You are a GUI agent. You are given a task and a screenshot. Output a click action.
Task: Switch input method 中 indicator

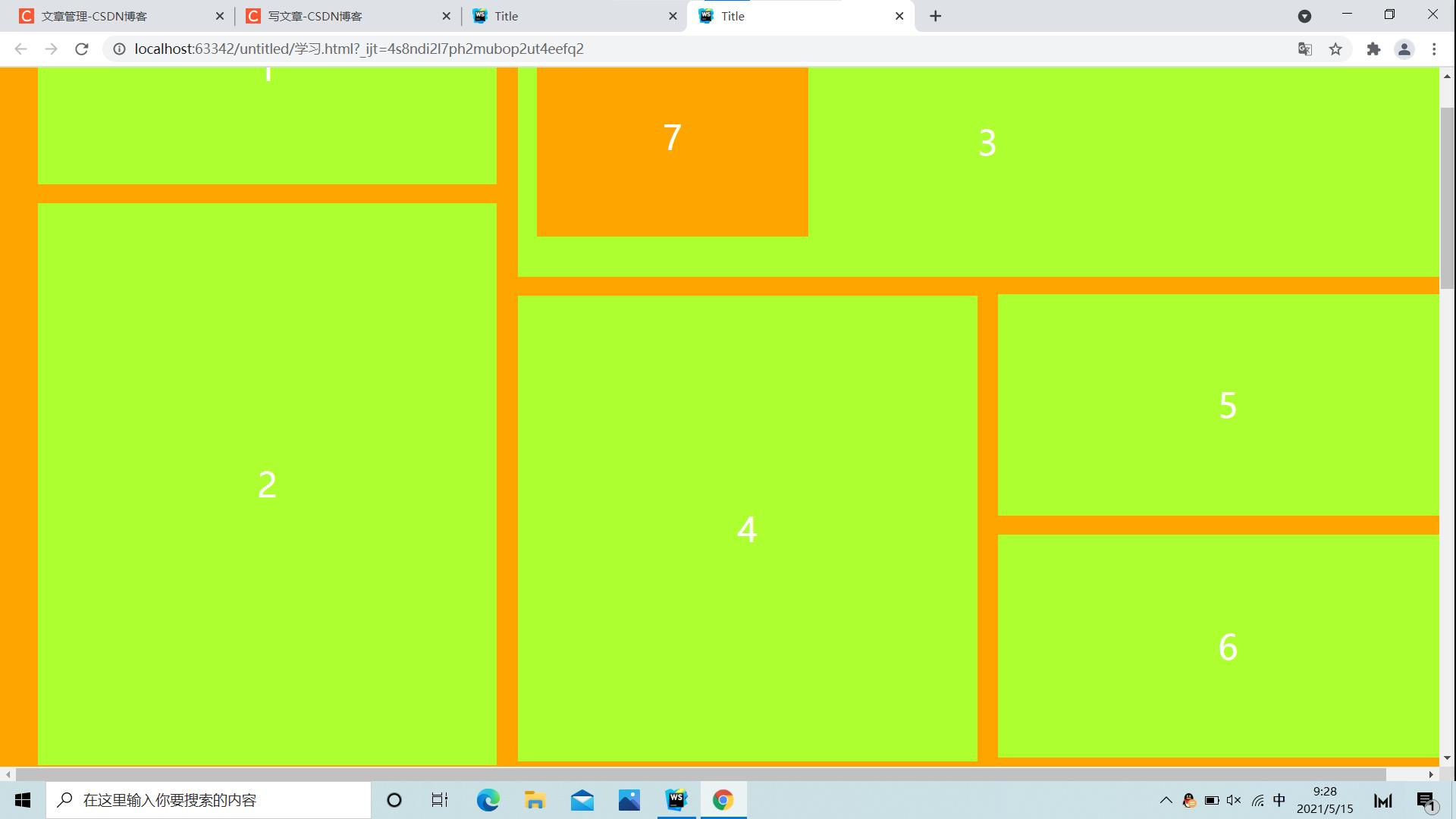[1279, 800]
